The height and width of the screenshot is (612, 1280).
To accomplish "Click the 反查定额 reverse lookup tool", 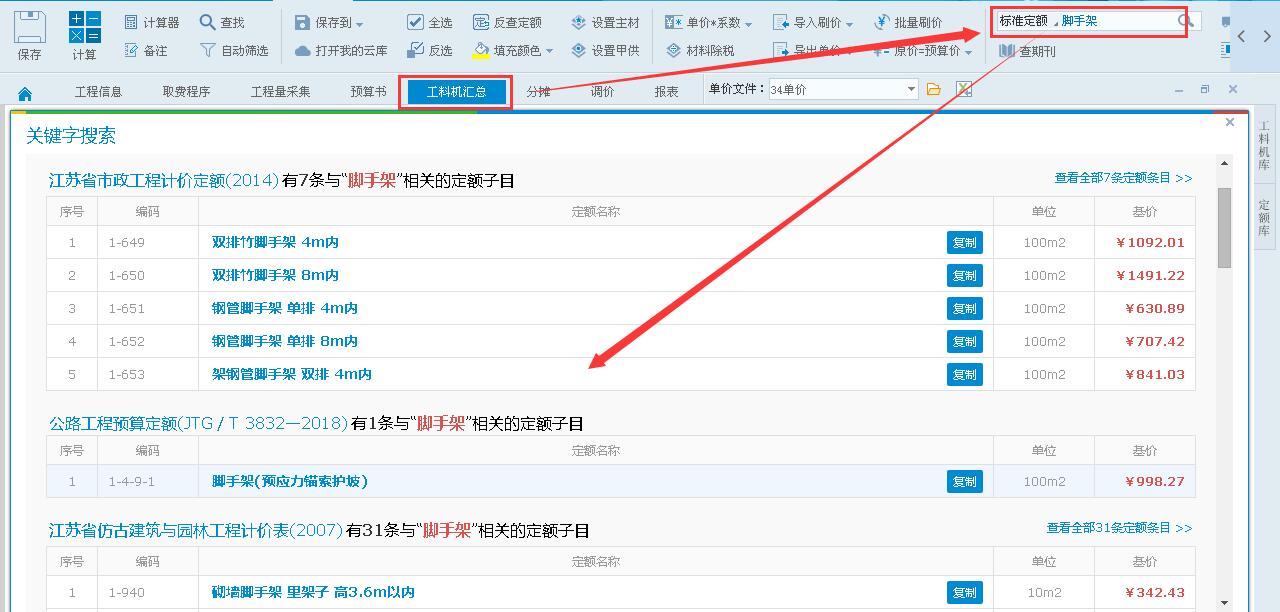I will tap(507, 22).
